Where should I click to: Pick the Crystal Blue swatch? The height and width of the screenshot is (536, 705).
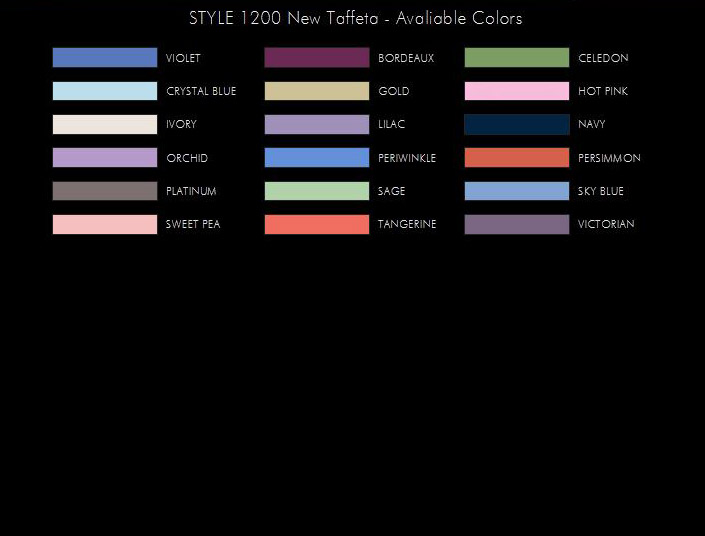105,91
